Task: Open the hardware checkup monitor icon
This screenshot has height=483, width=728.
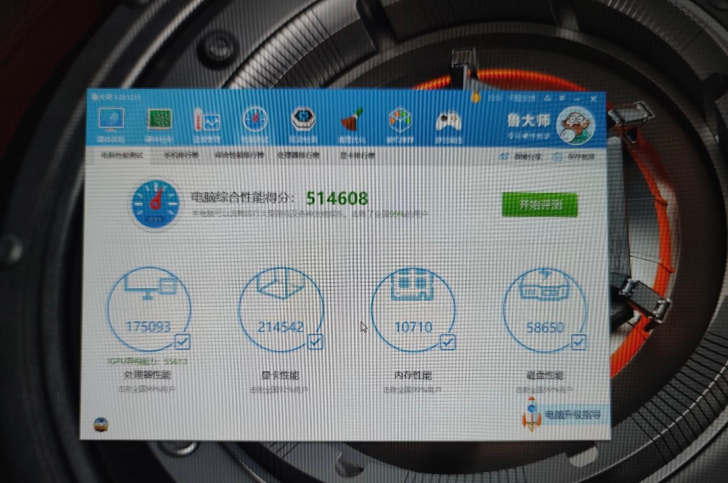Action: pyautogui.click(x=110, y=121)
